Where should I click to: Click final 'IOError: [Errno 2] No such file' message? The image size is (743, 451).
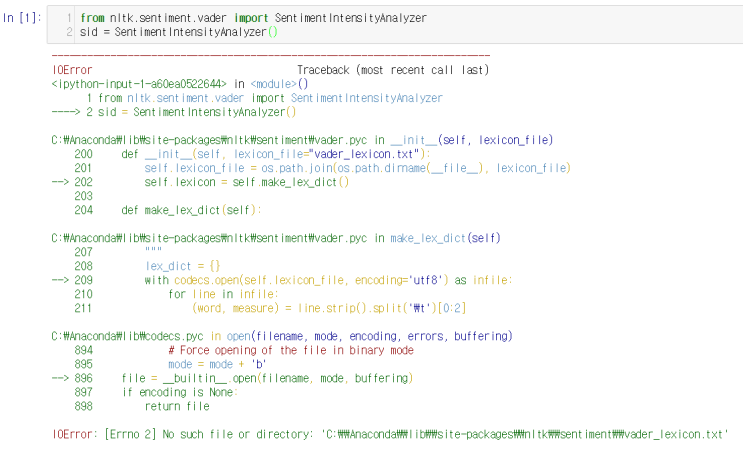390,434
